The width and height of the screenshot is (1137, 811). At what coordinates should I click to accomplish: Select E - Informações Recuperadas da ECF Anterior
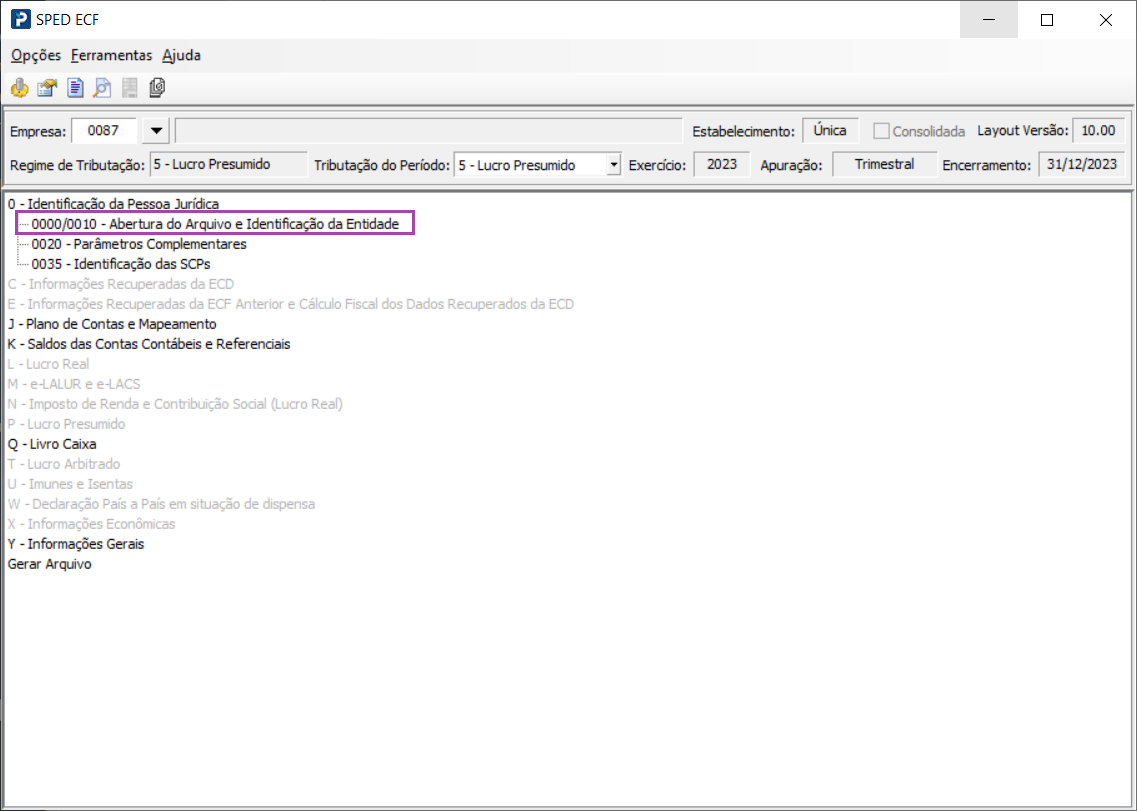291,304
